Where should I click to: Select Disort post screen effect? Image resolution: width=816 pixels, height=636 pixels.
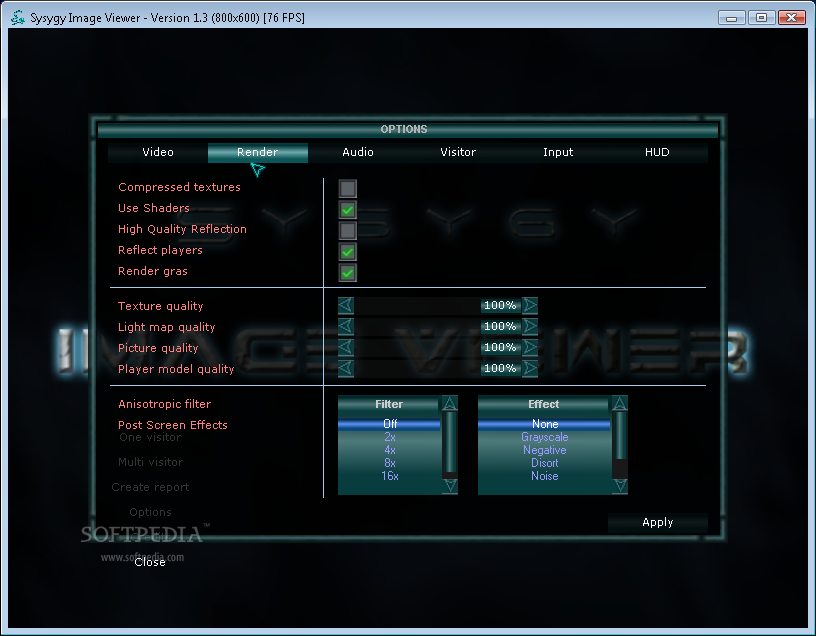(x=544, y=463)
